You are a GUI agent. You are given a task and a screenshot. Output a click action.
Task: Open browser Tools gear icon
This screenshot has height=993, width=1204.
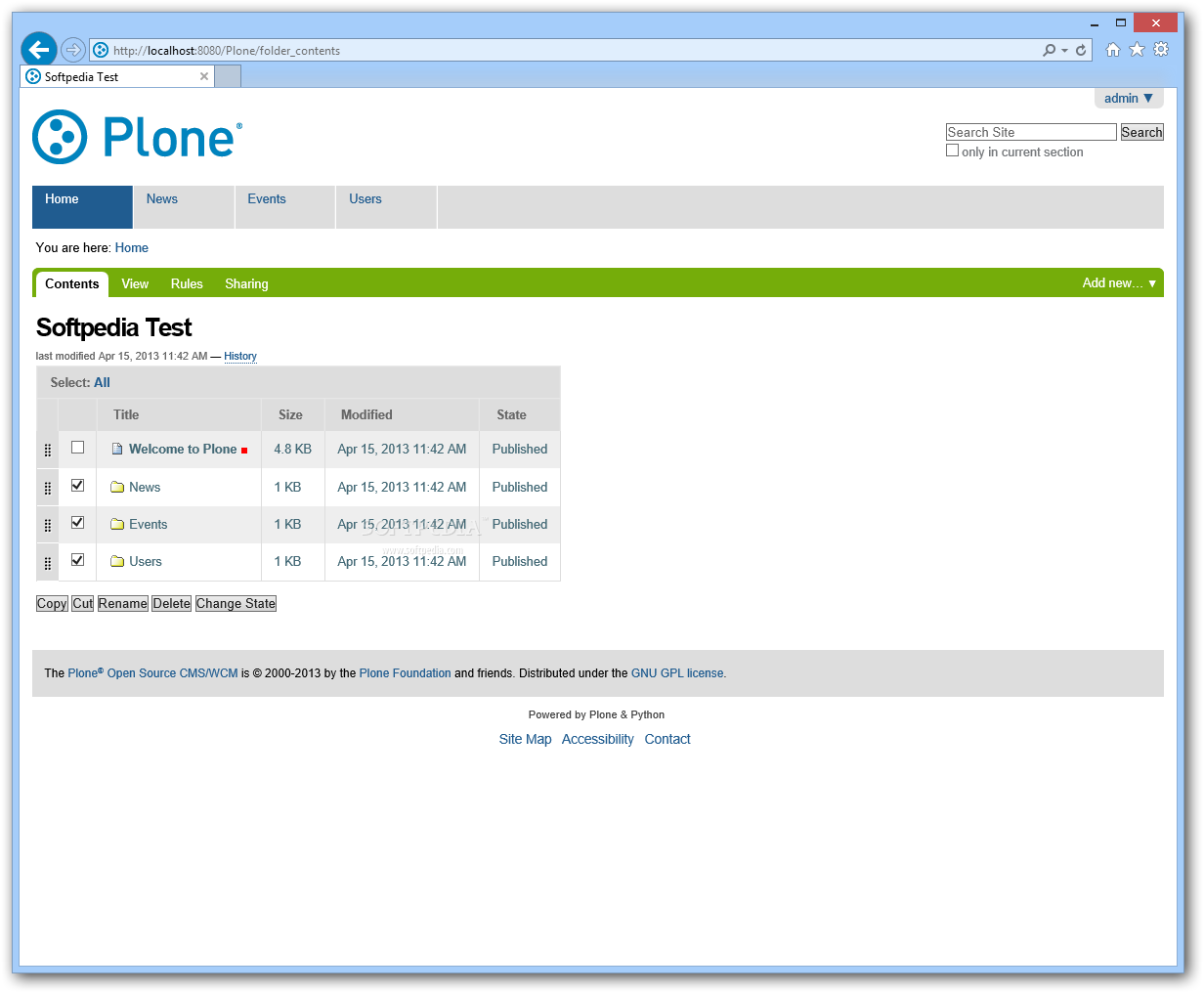pyautogui.click(x=1161, y=50)
